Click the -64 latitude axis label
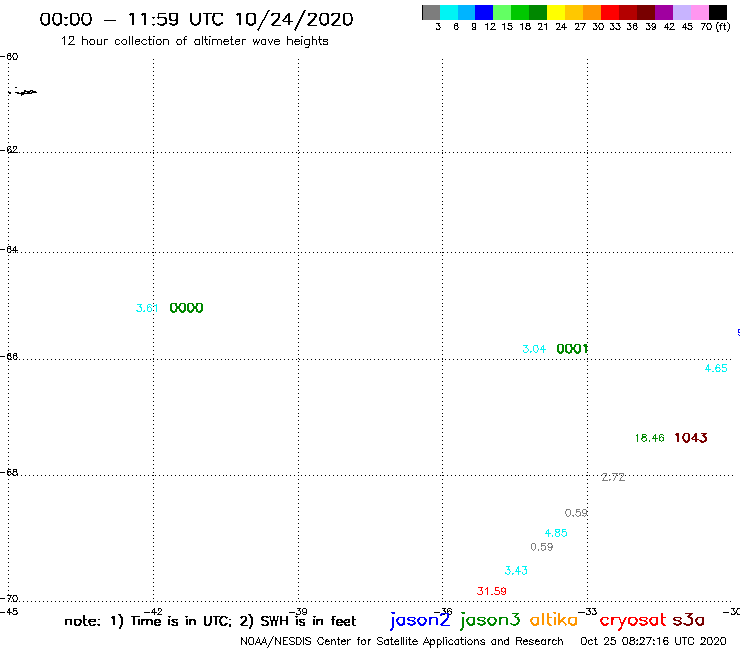Screen dimensions: 740x650 [x=10, y=249]
